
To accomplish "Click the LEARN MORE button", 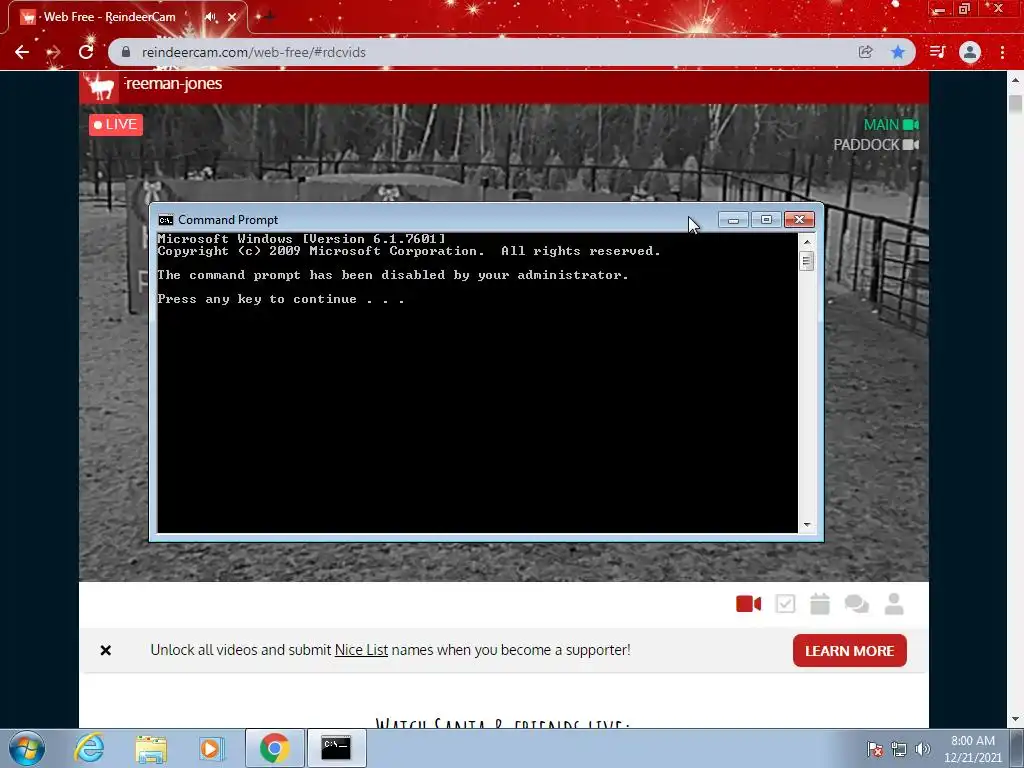I will tap(850, 650).
